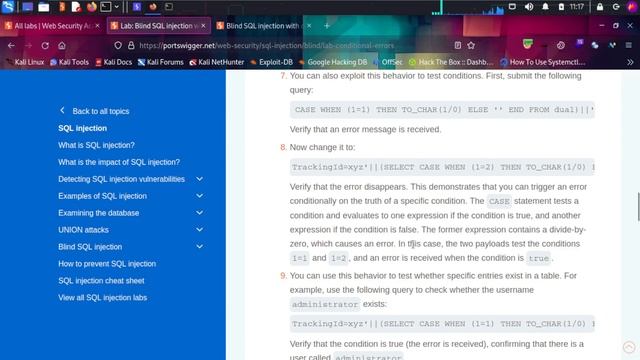
Task: Open the display settings tray icon
Action: tap(512, 7)
